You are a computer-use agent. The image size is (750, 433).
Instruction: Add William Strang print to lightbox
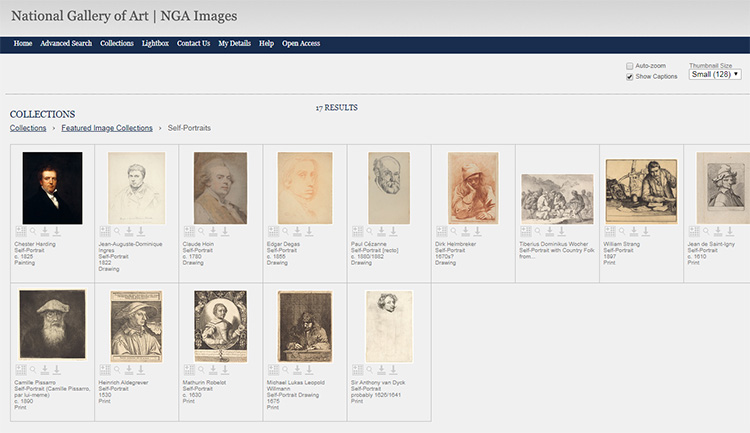(x=610, y=232)
